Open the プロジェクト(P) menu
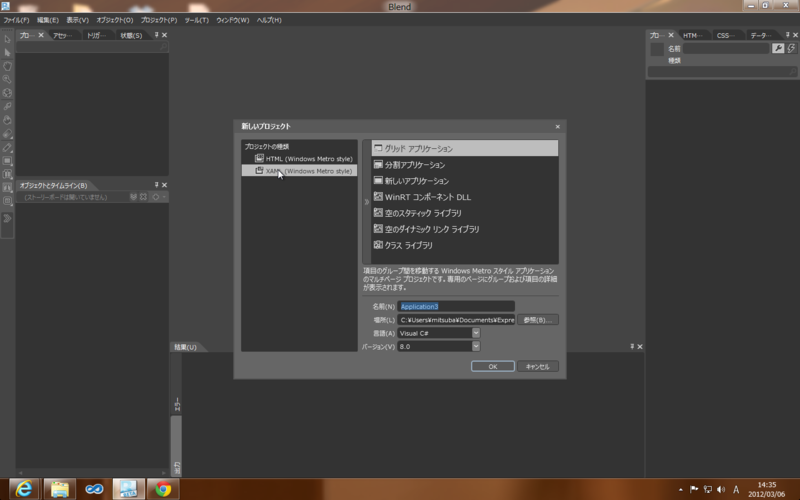Screen dimensions: 800x500 click(159, 20)
